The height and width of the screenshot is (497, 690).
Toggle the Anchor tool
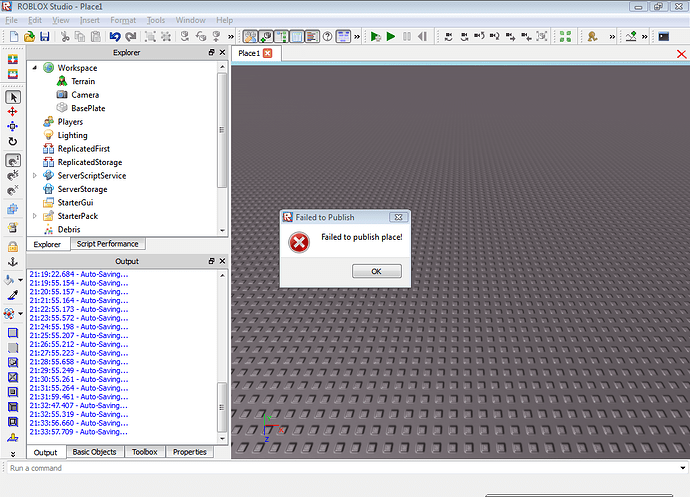(x=13, y=262)
